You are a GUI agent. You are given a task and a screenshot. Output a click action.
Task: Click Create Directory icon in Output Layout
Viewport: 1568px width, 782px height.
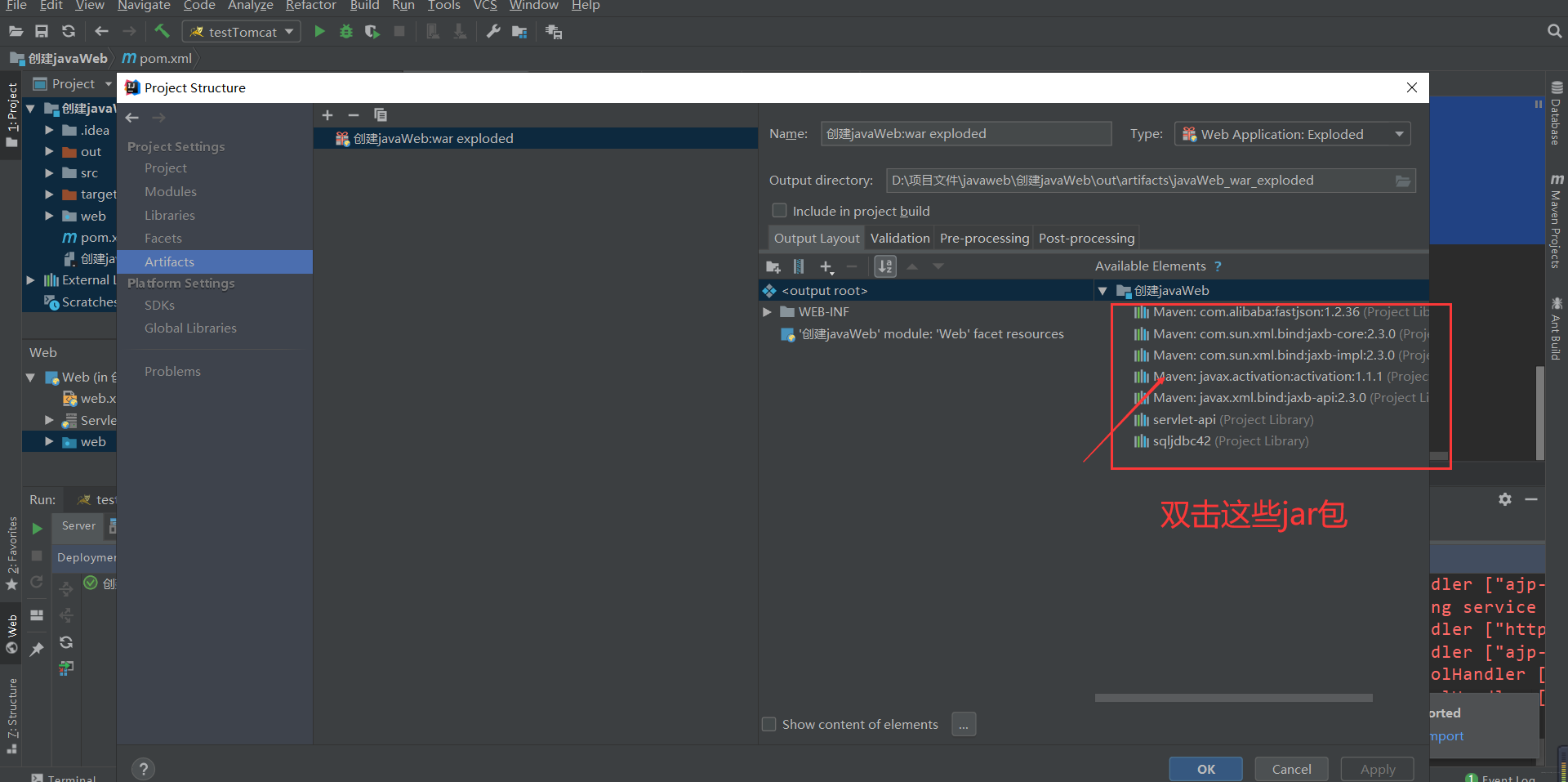point(773,266)
